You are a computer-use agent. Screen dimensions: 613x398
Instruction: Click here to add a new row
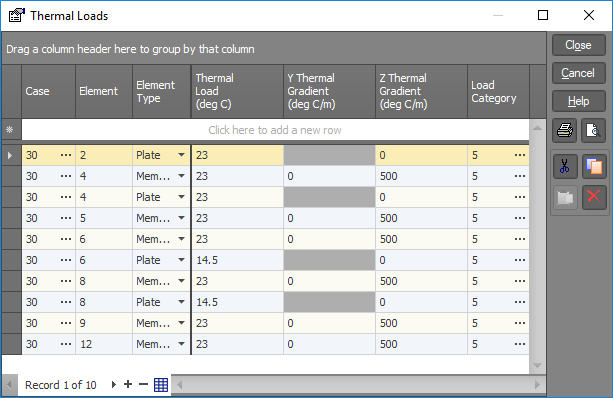275,130
